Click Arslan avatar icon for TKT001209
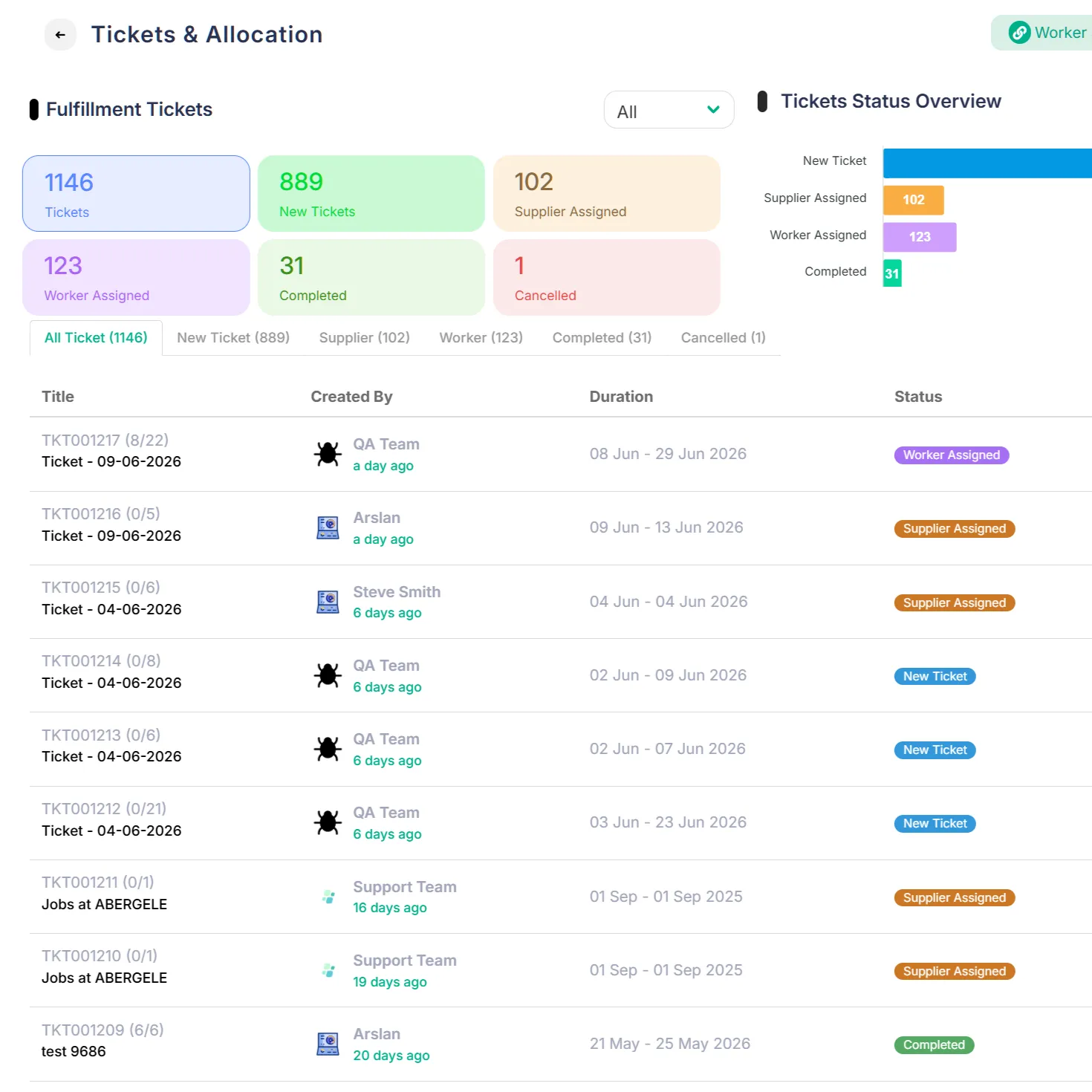Screen dimensions: 1092x1092 [x=328, y=1044]
